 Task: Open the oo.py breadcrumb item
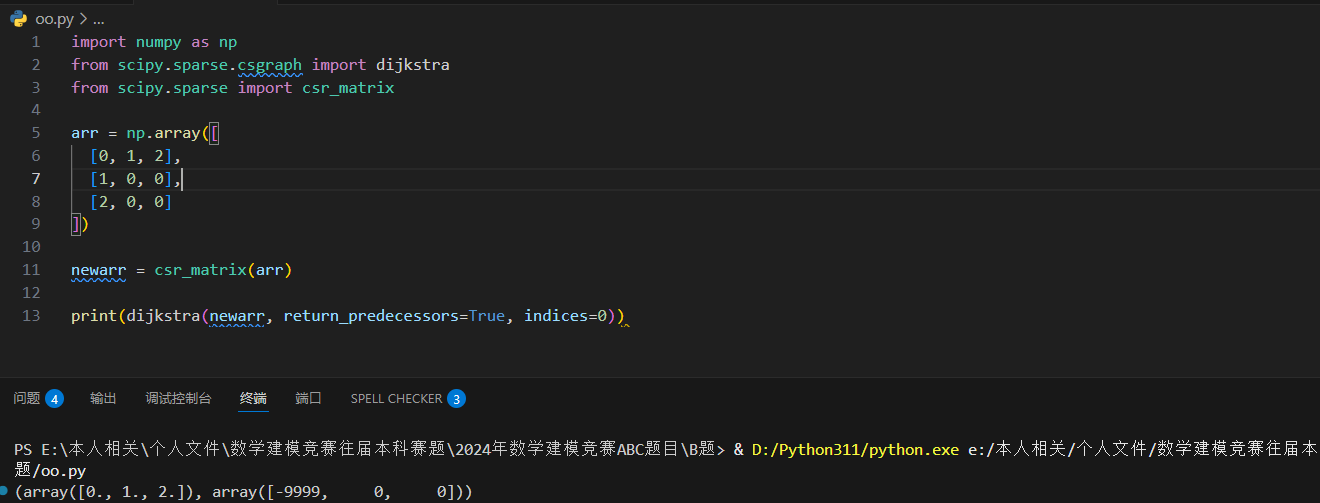54,18
